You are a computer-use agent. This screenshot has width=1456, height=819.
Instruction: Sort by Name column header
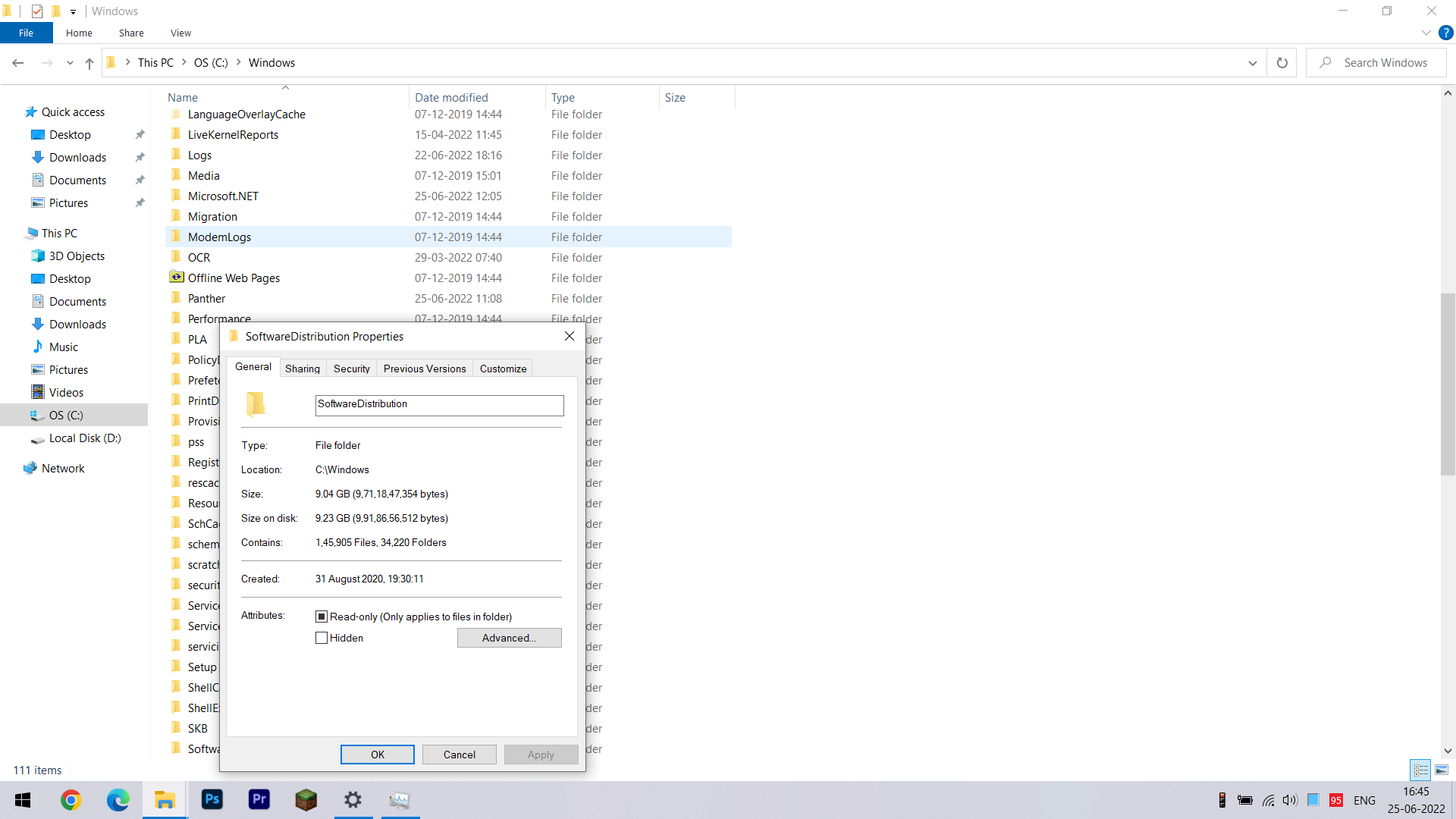point(286,98)
